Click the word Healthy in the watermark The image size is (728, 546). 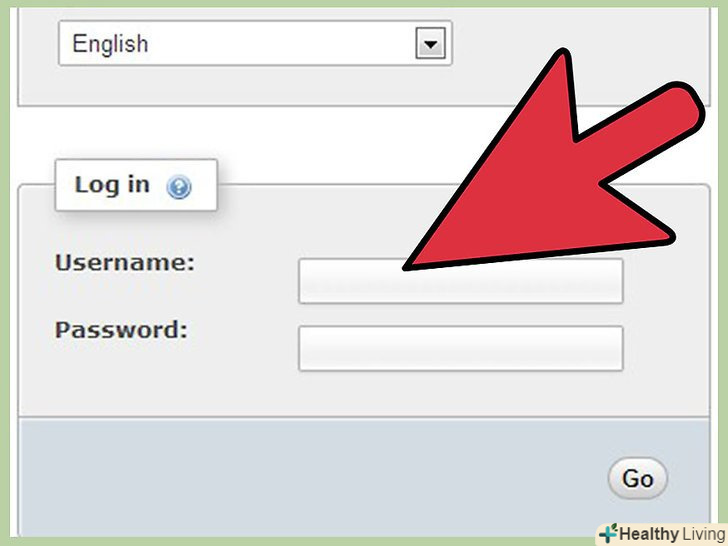pos(649,534)
